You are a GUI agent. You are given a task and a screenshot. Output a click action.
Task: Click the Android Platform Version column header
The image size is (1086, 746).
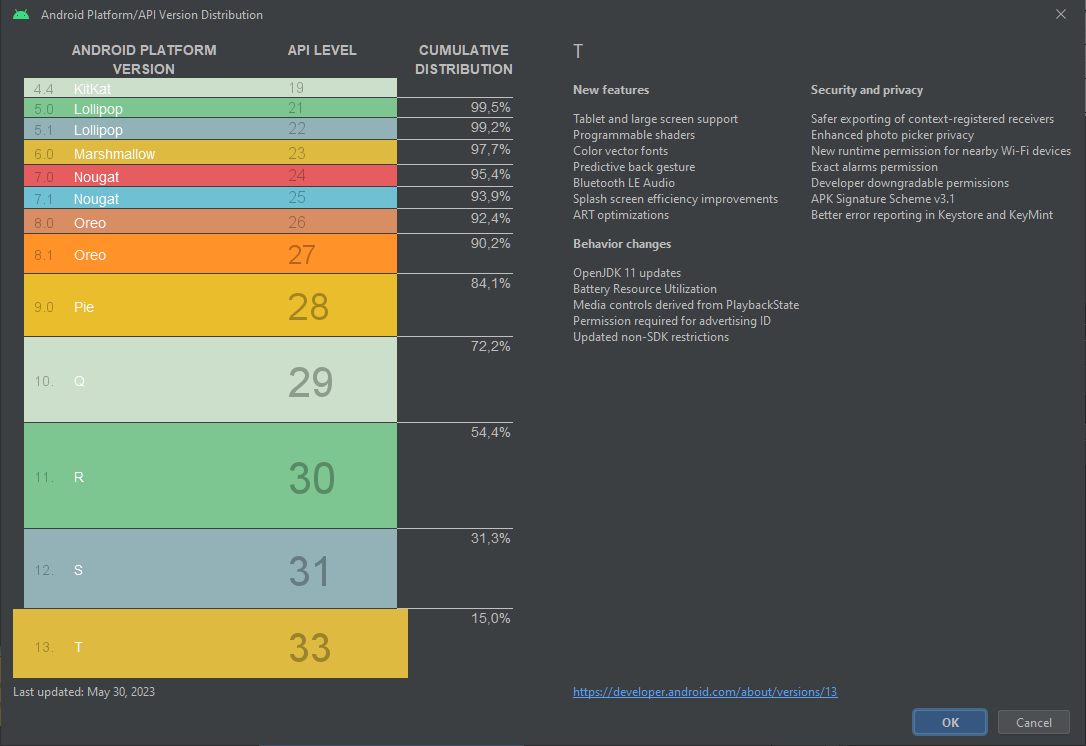point(144,60)
